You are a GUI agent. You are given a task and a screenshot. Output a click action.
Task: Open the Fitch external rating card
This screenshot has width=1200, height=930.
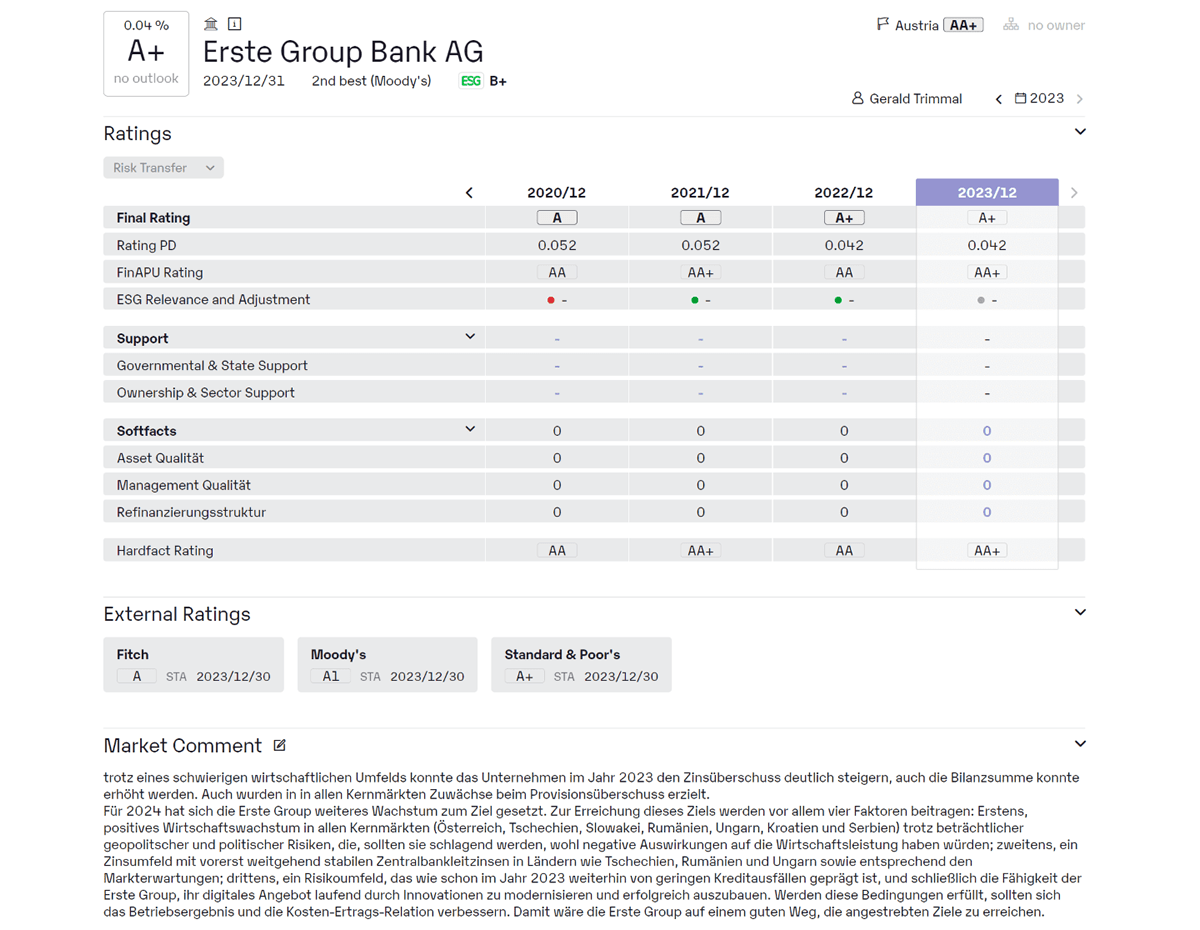point(193,665)
